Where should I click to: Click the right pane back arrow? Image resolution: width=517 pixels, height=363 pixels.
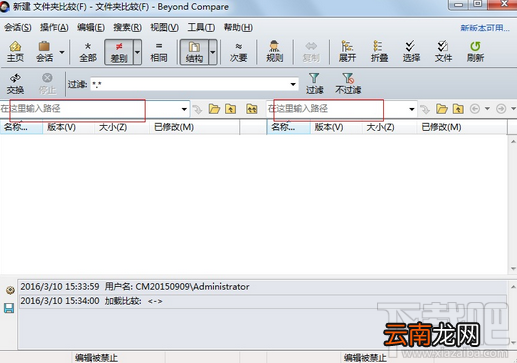(475, 109)
